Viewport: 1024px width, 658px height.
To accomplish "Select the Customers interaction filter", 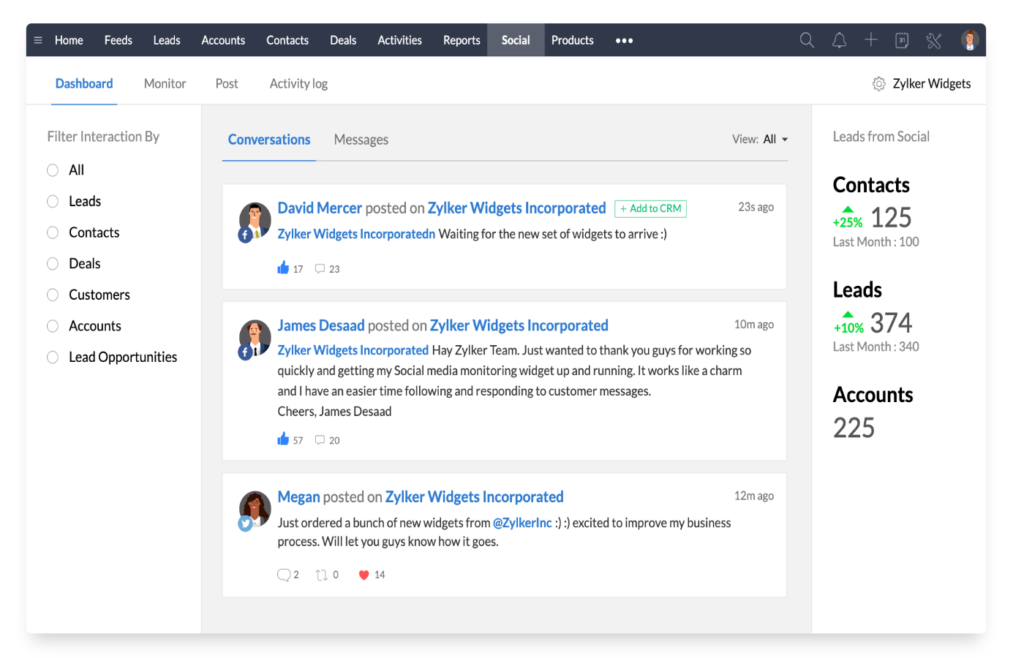I will tap(51, 294).
